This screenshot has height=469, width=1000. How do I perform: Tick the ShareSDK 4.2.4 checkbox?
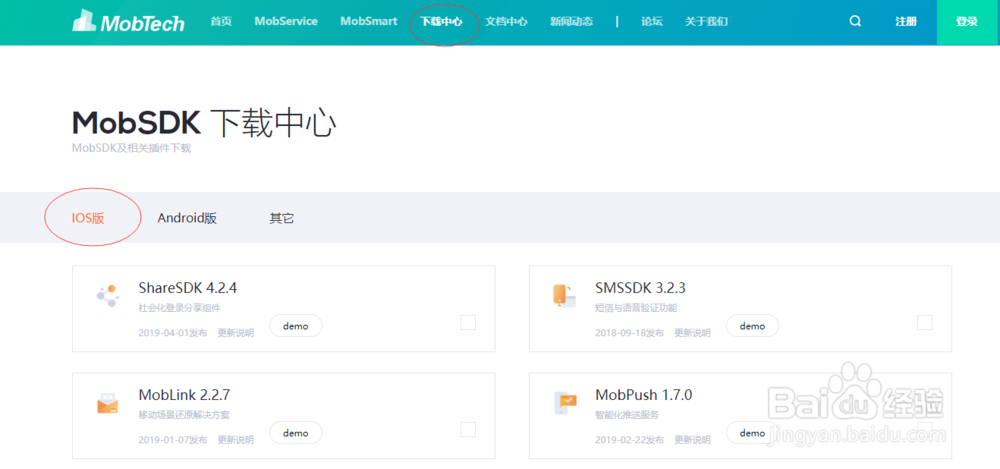pyautogui.click(x=468, y=323)
